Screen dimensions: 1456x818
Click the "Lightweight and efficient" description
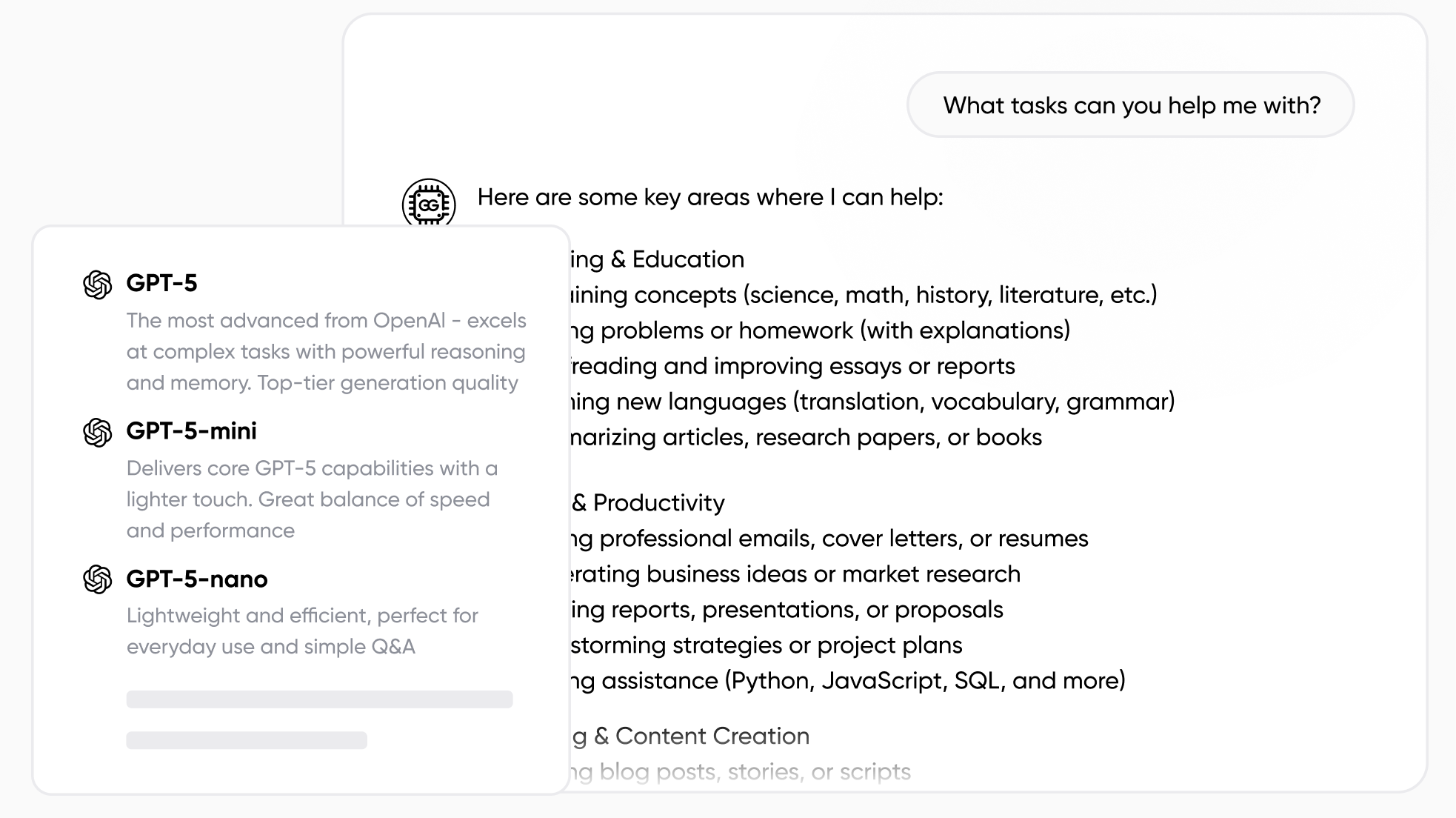302,631
